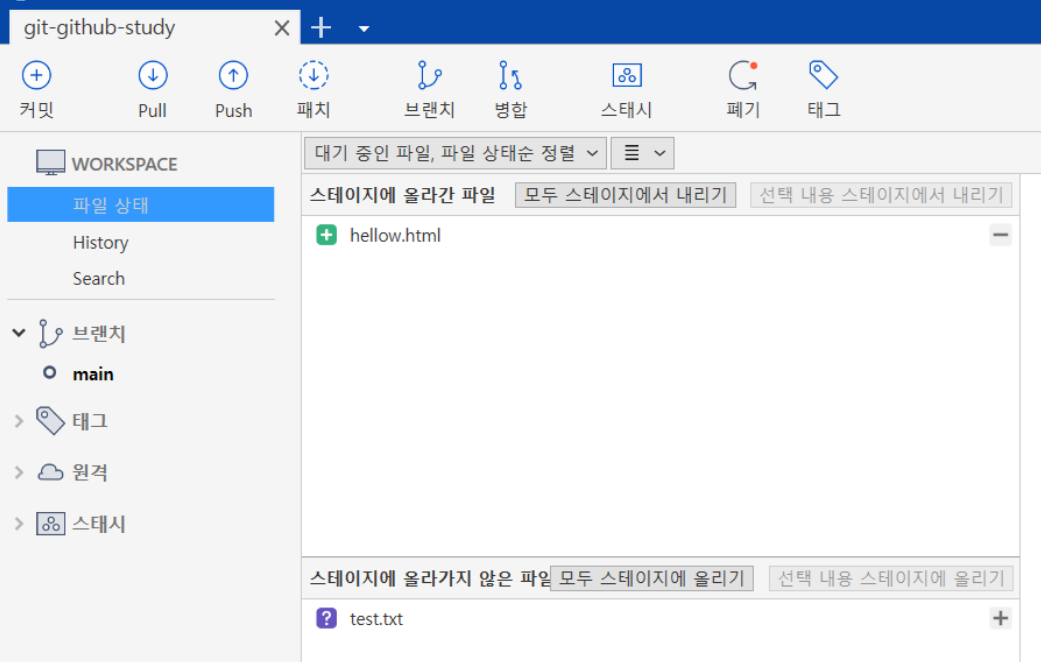Click the green added-status icon of hellow.html
Screen dimensions: 1041x662
point(326,235)
